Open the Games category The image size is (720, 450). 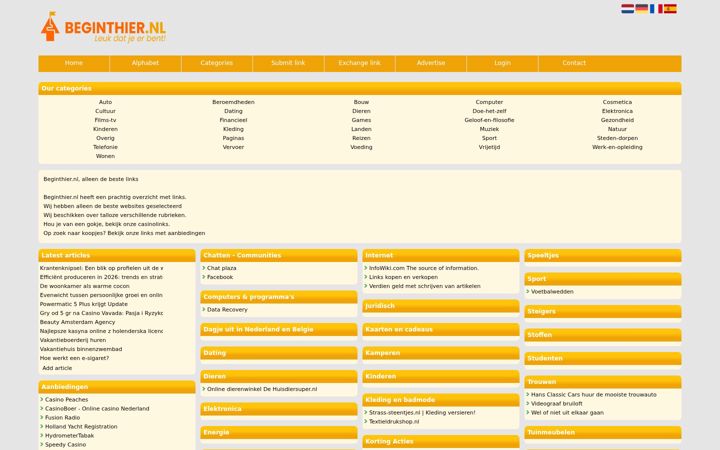tap(361, 120)
